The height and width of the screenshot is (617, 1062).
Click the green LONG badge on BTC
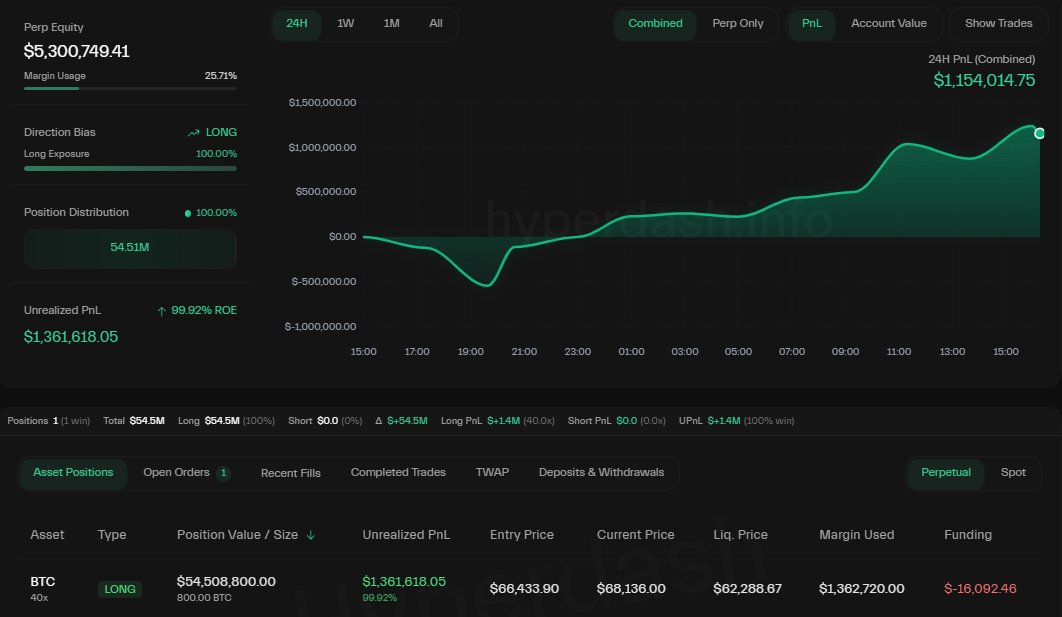pos(119,589)
